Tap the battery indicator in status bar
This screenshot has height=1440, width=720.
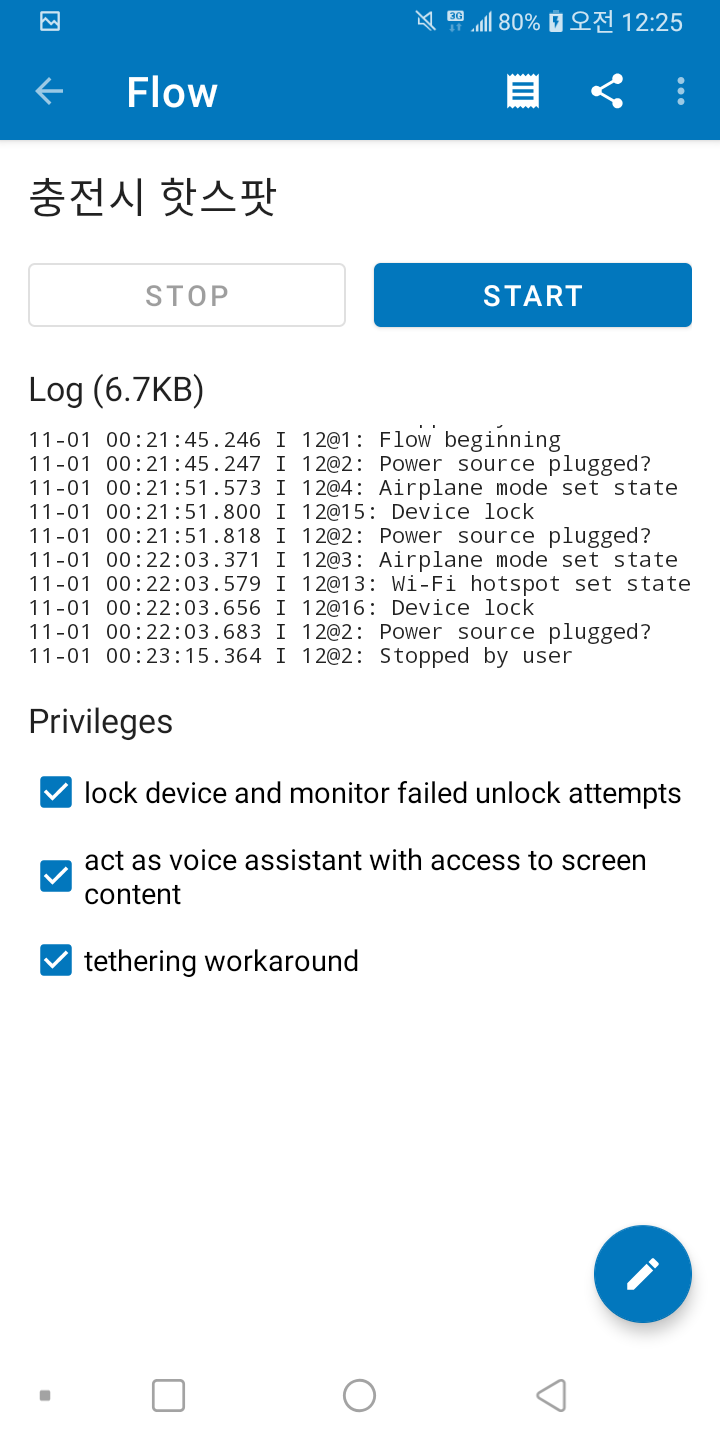pos(556,22)
